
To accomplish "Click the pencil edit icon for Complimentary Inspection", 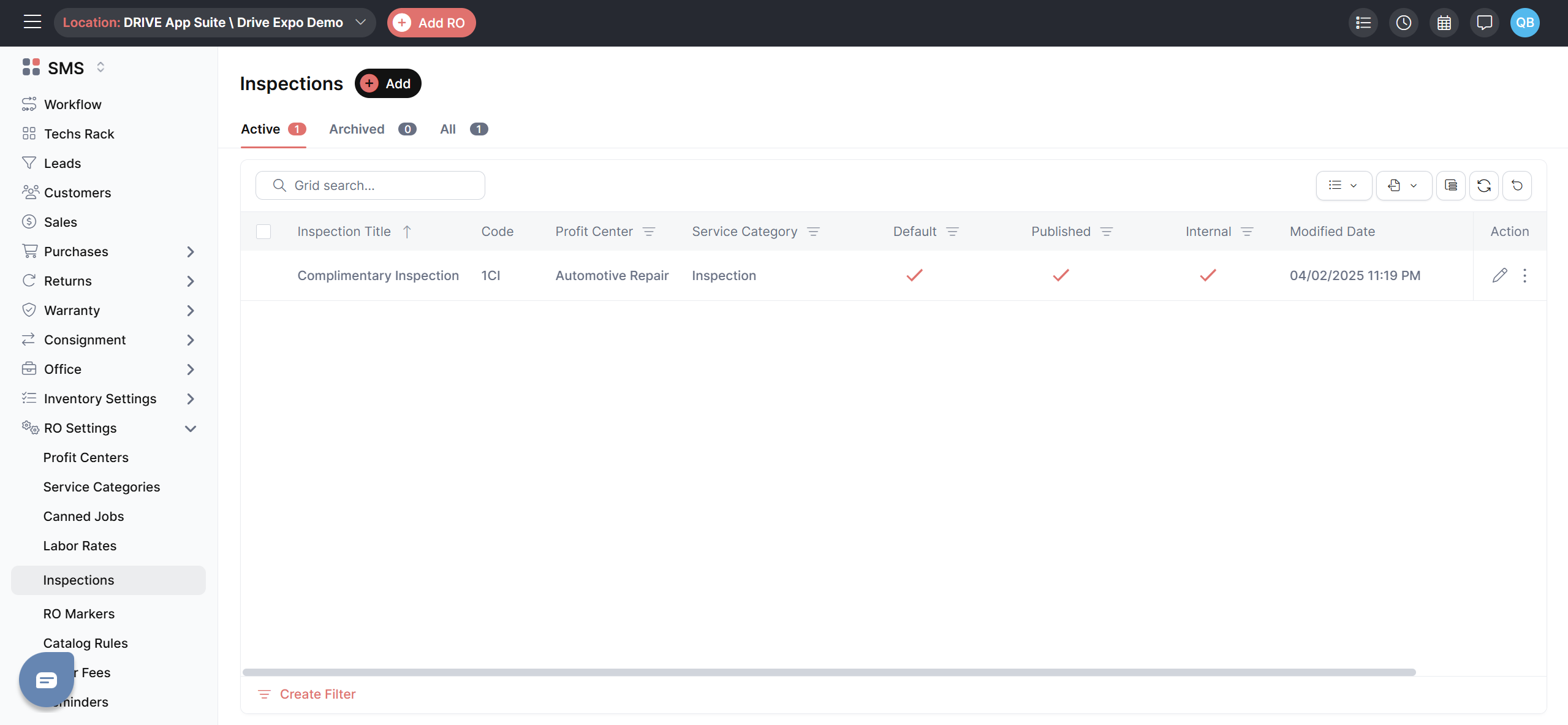I will 1499,275.
